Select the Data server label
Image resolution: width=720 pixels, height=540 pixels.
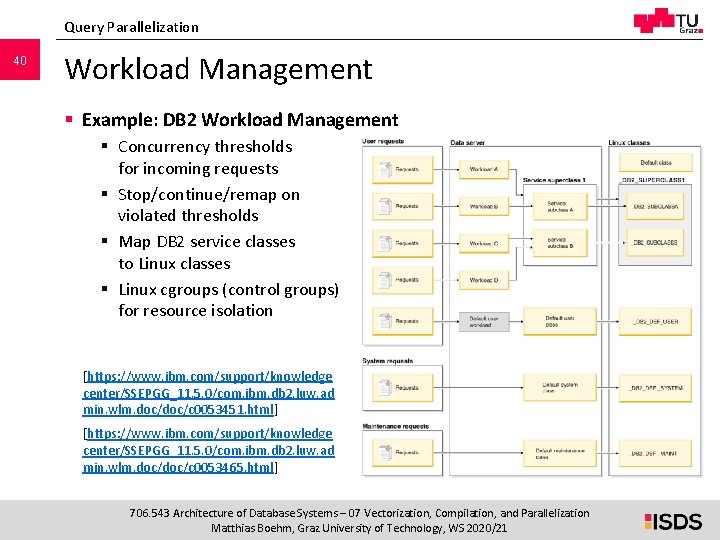467,143
